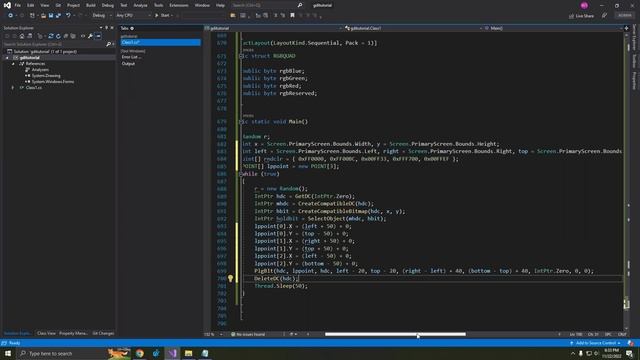Open File Explorer from the Windows taskbar
The height and width of the screenshot is (360, 640).
coord(189,353)
